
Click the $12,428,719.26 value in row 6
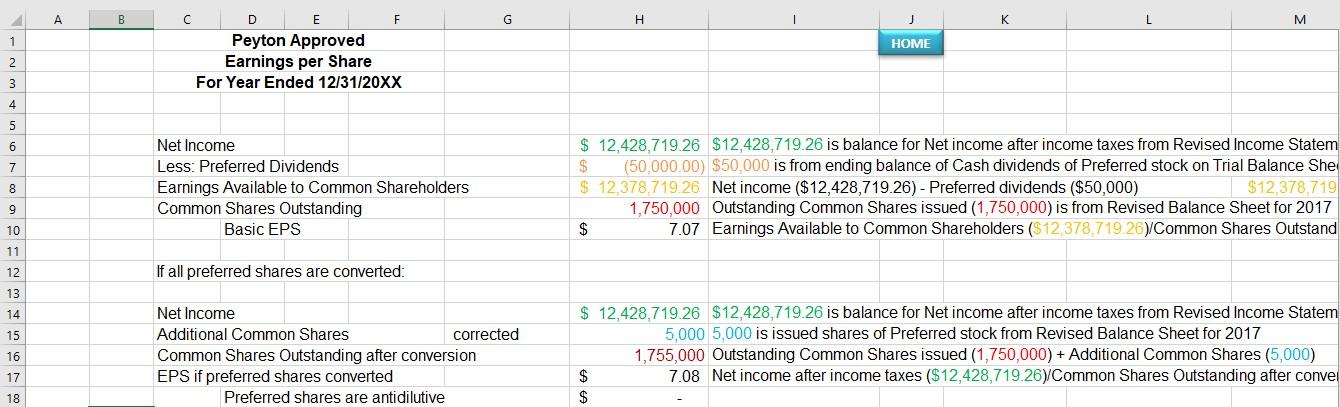click(x=640, y=146)
